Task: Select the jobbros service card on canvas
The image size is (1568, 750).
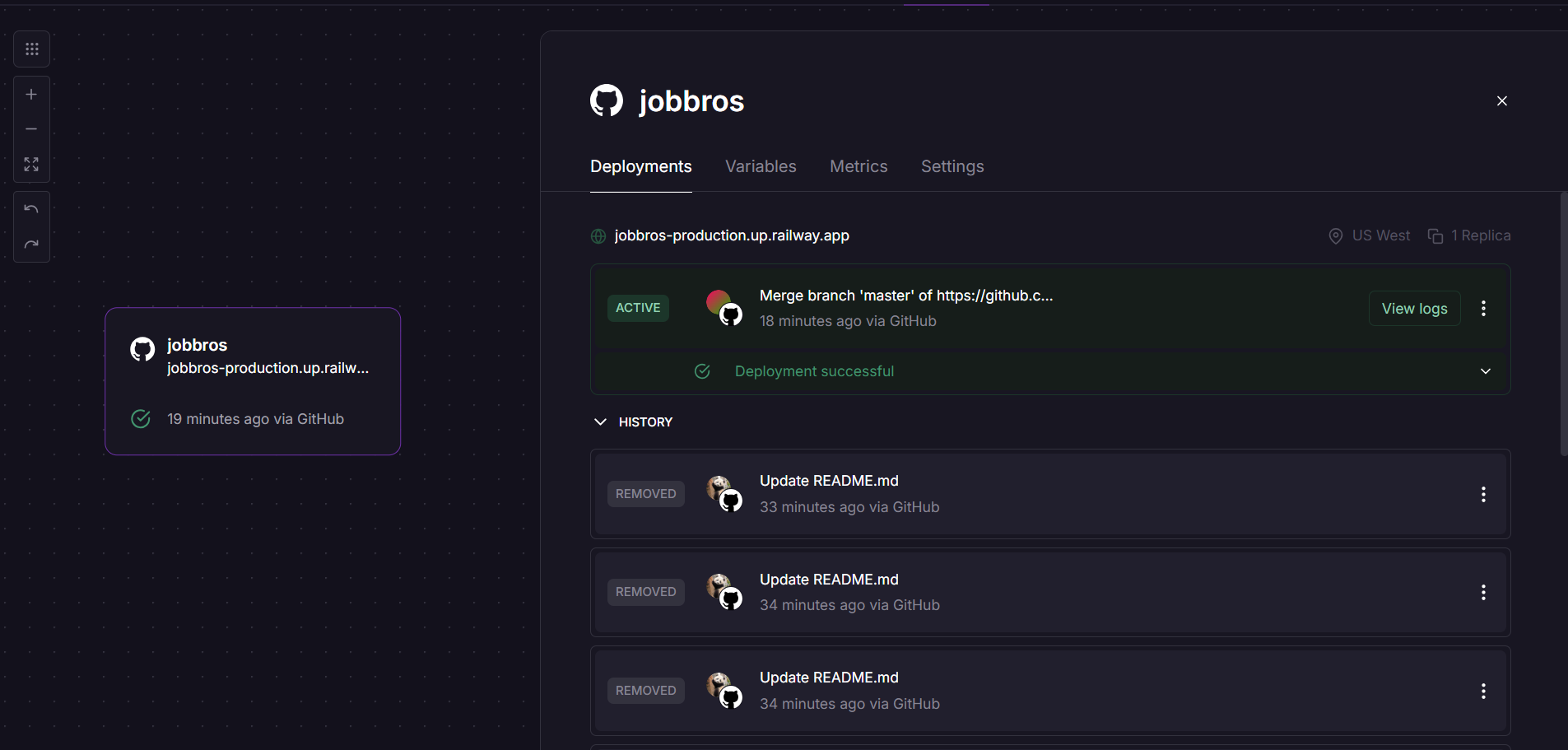Action: point(253,381)
